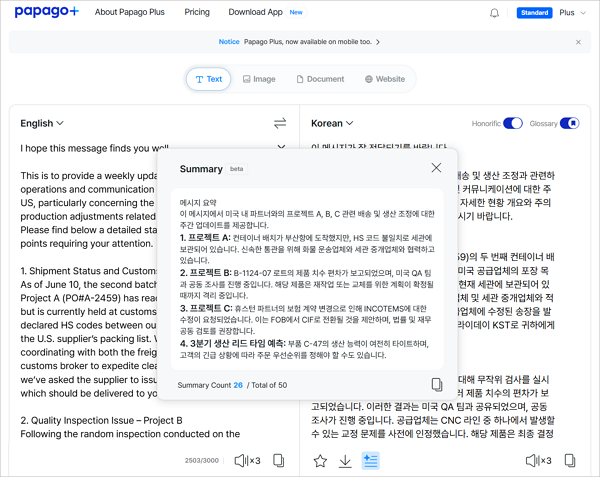Swap the source and target languages
600x477 pixels.
pyautogui.click(x=280, y=123)
